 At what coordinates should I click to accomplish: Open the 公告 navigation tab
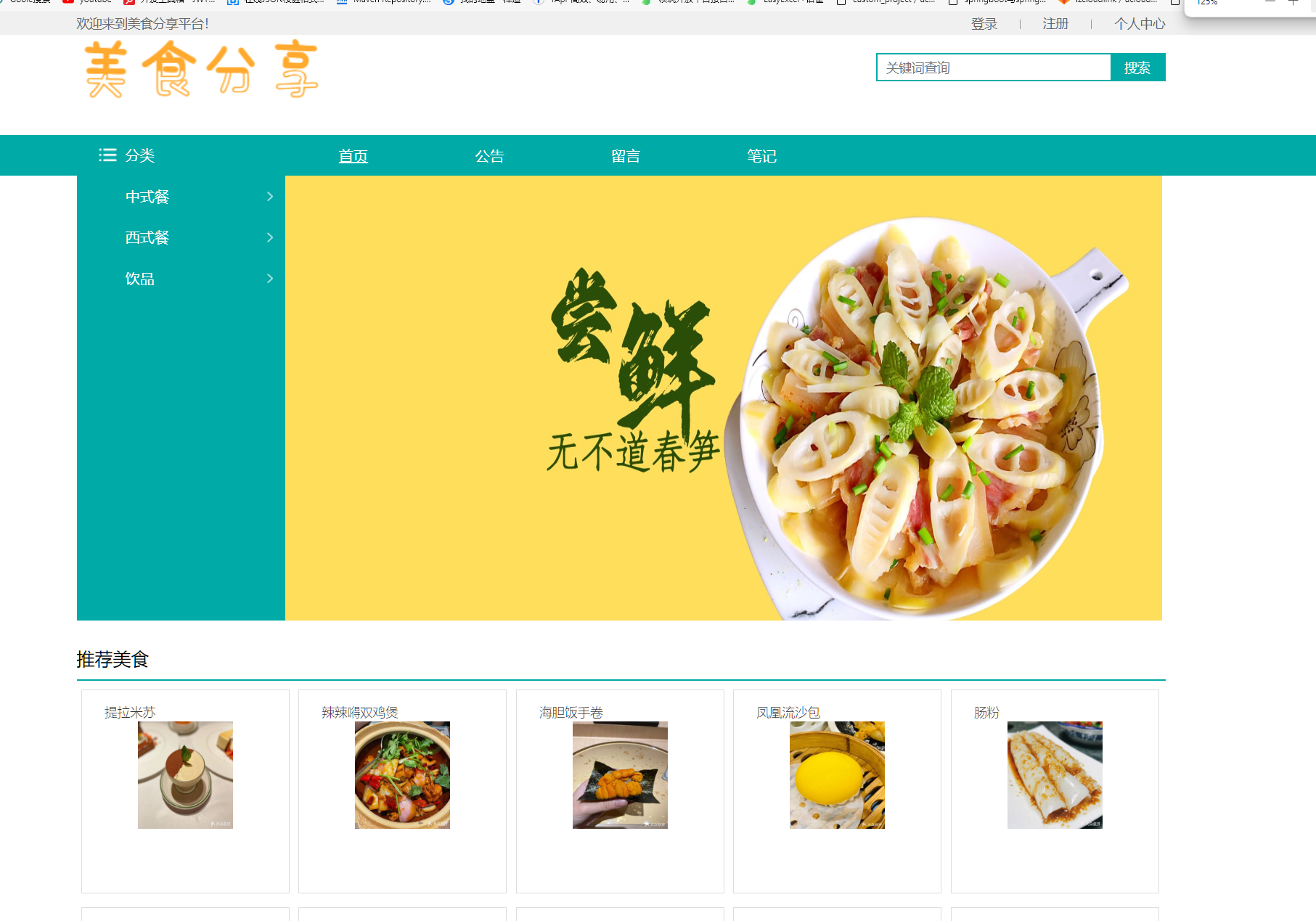click(x=489, y=156)
